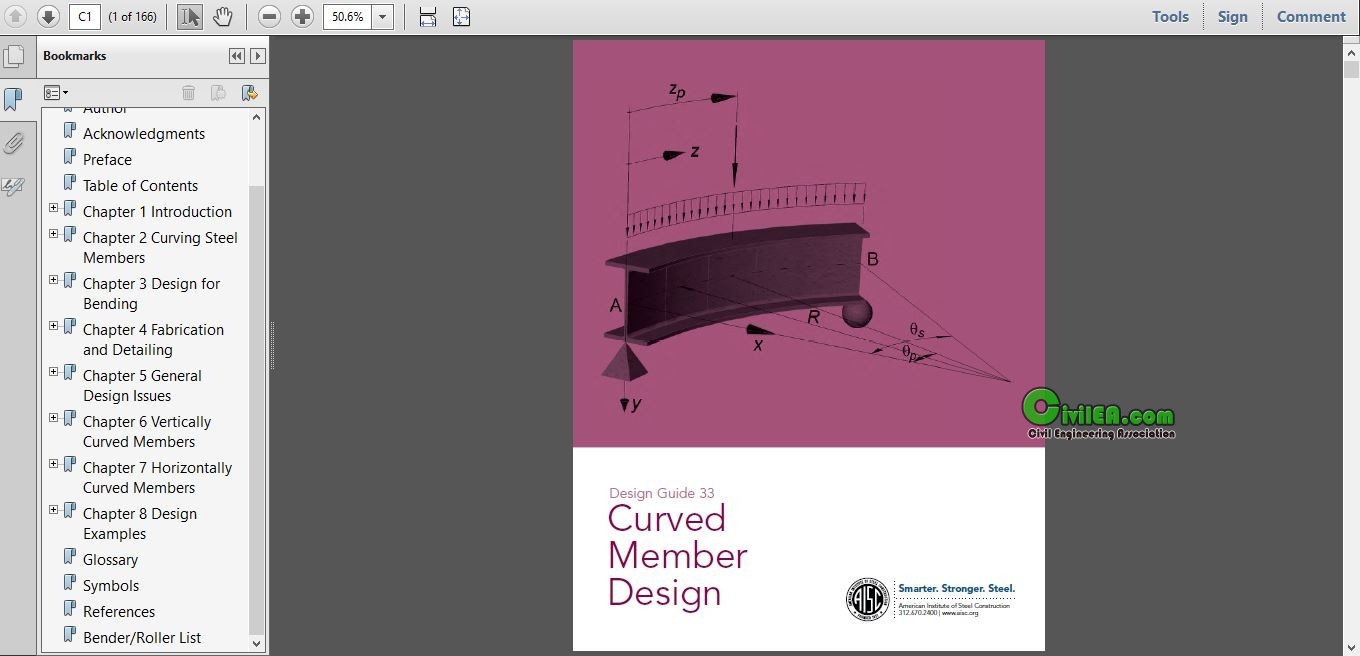Open Chapter 3 Design for Bending bookmark
Image resolution: width=1360 pixels, height=656 pixels.
pos(151,293)
